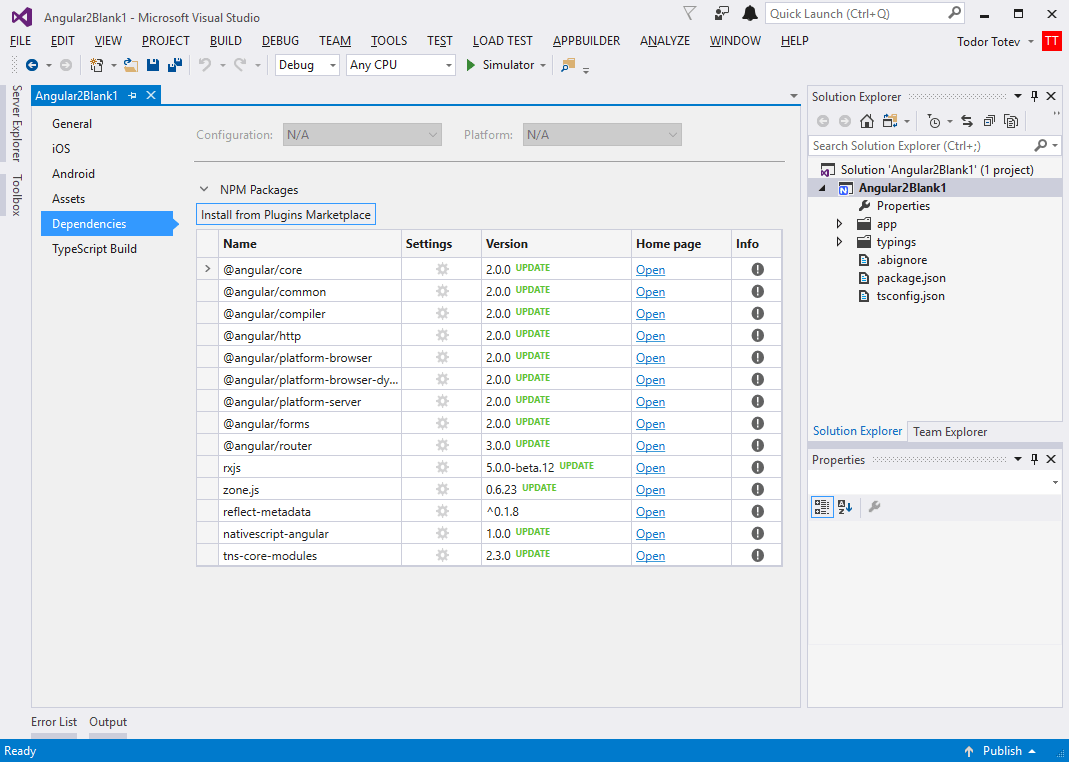The image size is (1069, 762).
Task: Click Categorized view icon in Properties panel
Action: [x=822, y=507]
